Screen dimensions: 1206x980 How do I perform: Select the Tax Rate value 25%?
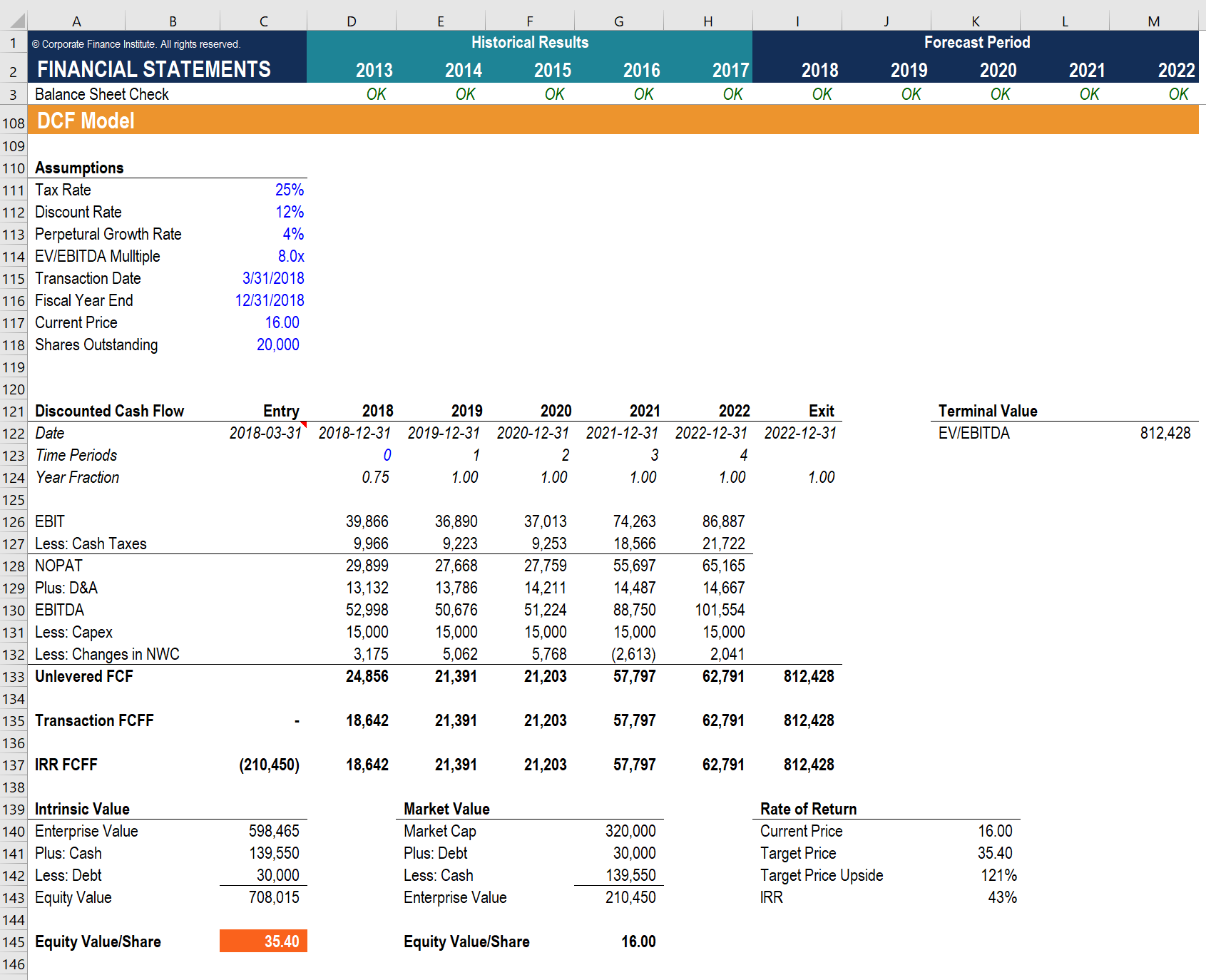pyautogui.click(x=263, y=190)
